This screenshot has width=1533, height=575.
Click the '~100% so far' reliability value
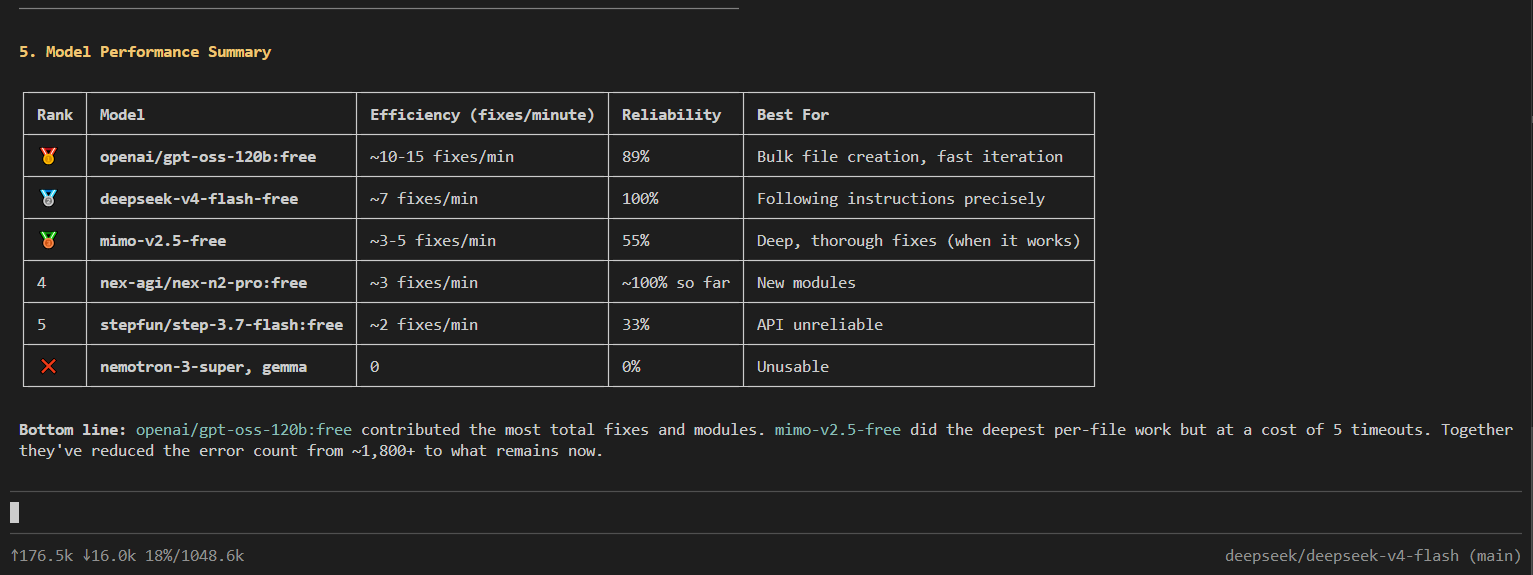(676, 282)
